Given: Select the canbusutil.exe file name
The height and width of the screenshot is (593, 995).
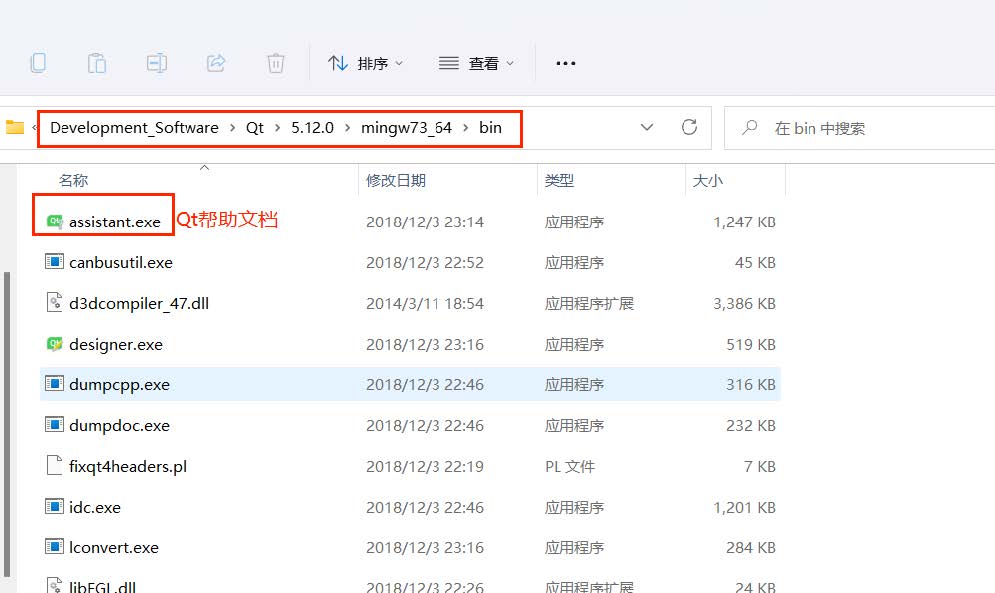Looking at the screenshot, I should pos(121,262).
